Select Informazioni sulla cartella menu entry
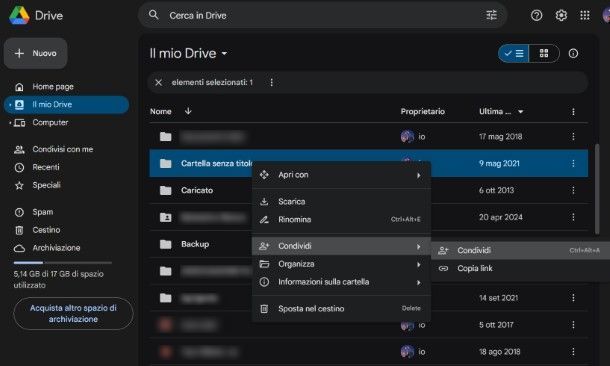This screenshot has height=366, width=610. (x=341, y=282)
